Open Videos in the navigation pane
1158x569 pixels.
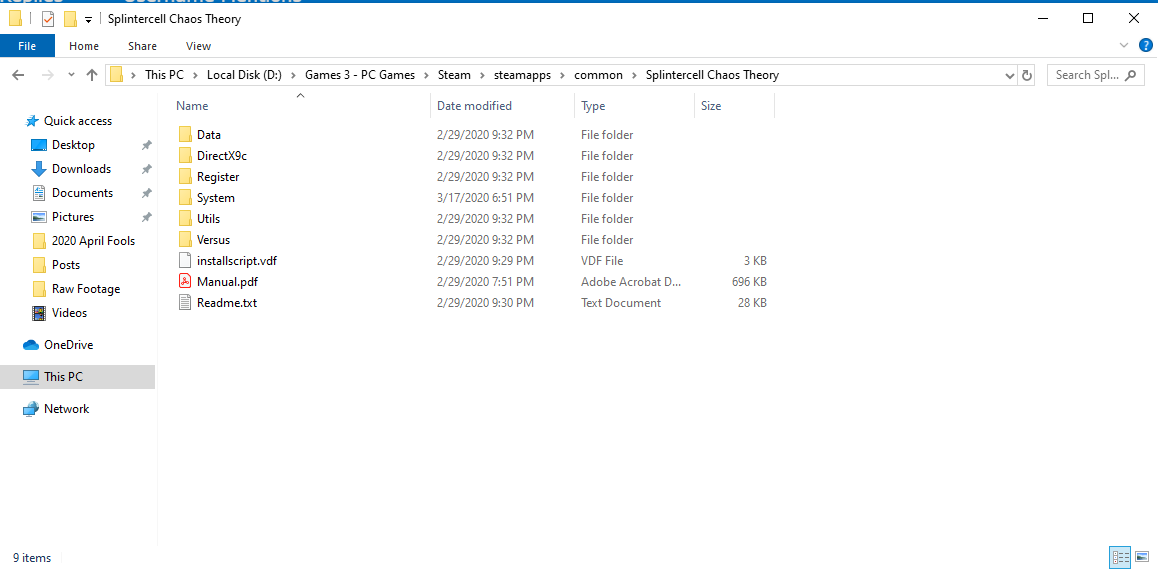pyautogui.click(x=69, y=313)
